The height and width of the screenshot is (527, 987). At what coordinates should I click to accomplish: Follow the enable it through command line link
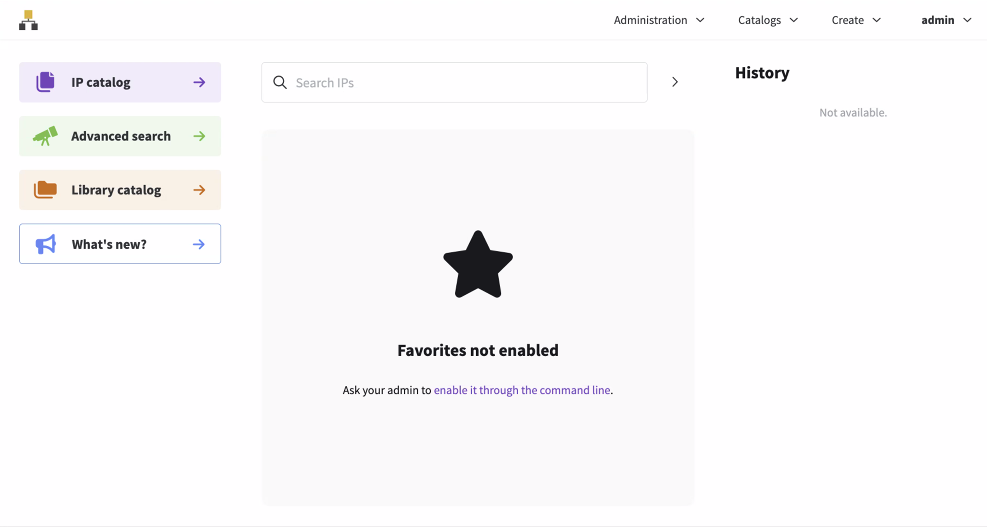[521, 390]
